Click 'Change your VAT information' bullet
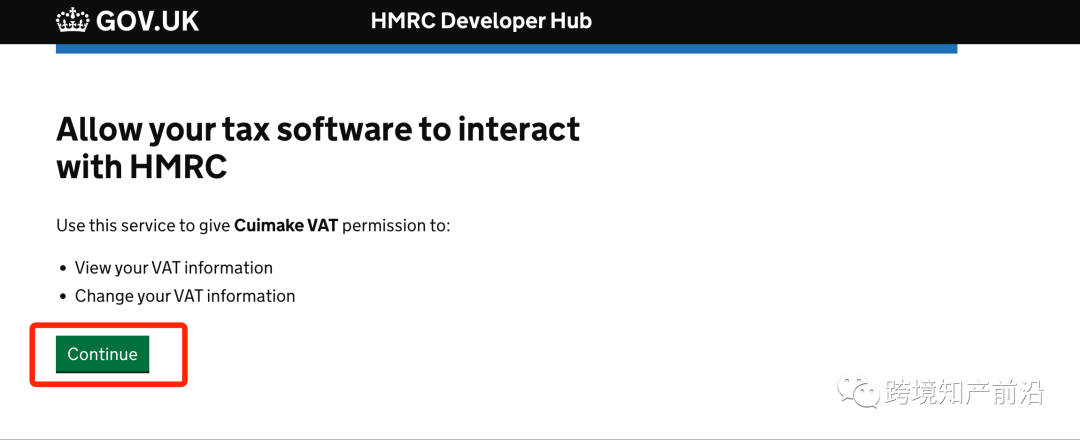The height and width of the screenshot is (440, 1080). pos(185,296)
